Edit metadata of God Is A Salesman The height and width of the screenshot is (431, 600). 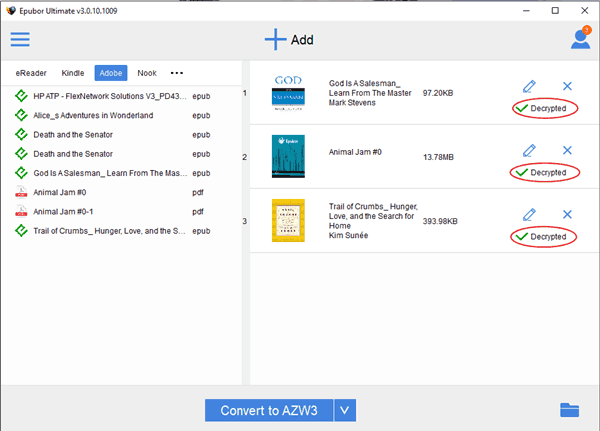(530, 87)
